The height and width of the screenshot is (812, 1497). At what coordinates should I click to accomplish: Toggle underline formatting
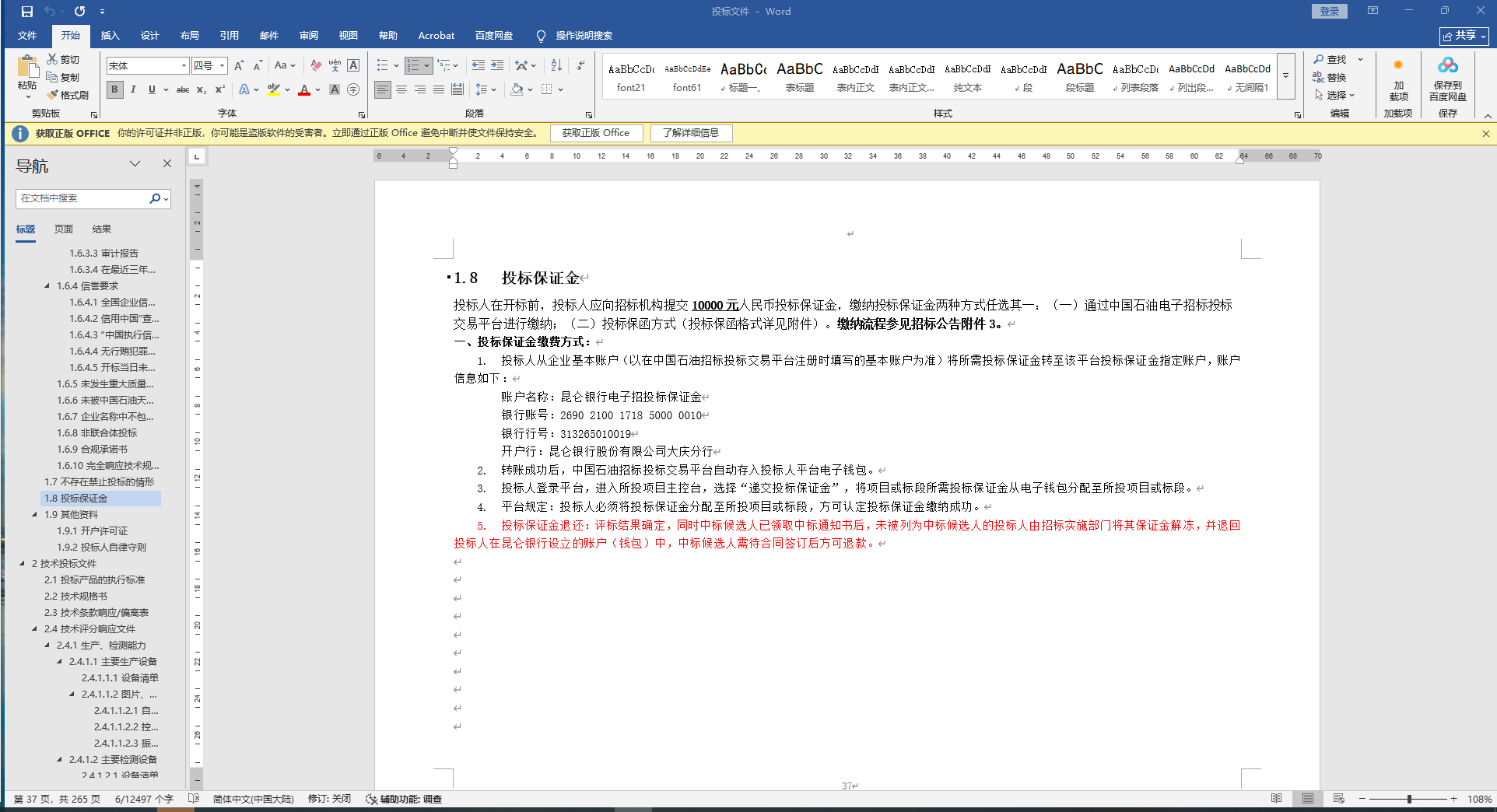click(x=152, y=89)
